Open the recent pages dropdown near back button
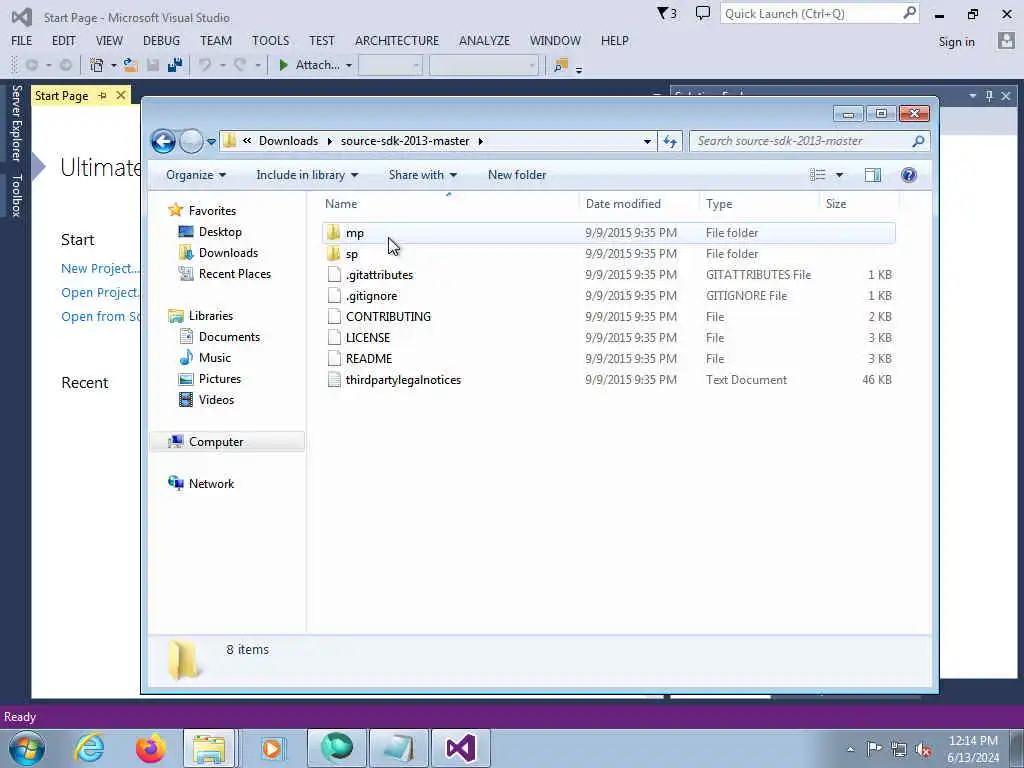1024x768 pixels. click(212, 142)
